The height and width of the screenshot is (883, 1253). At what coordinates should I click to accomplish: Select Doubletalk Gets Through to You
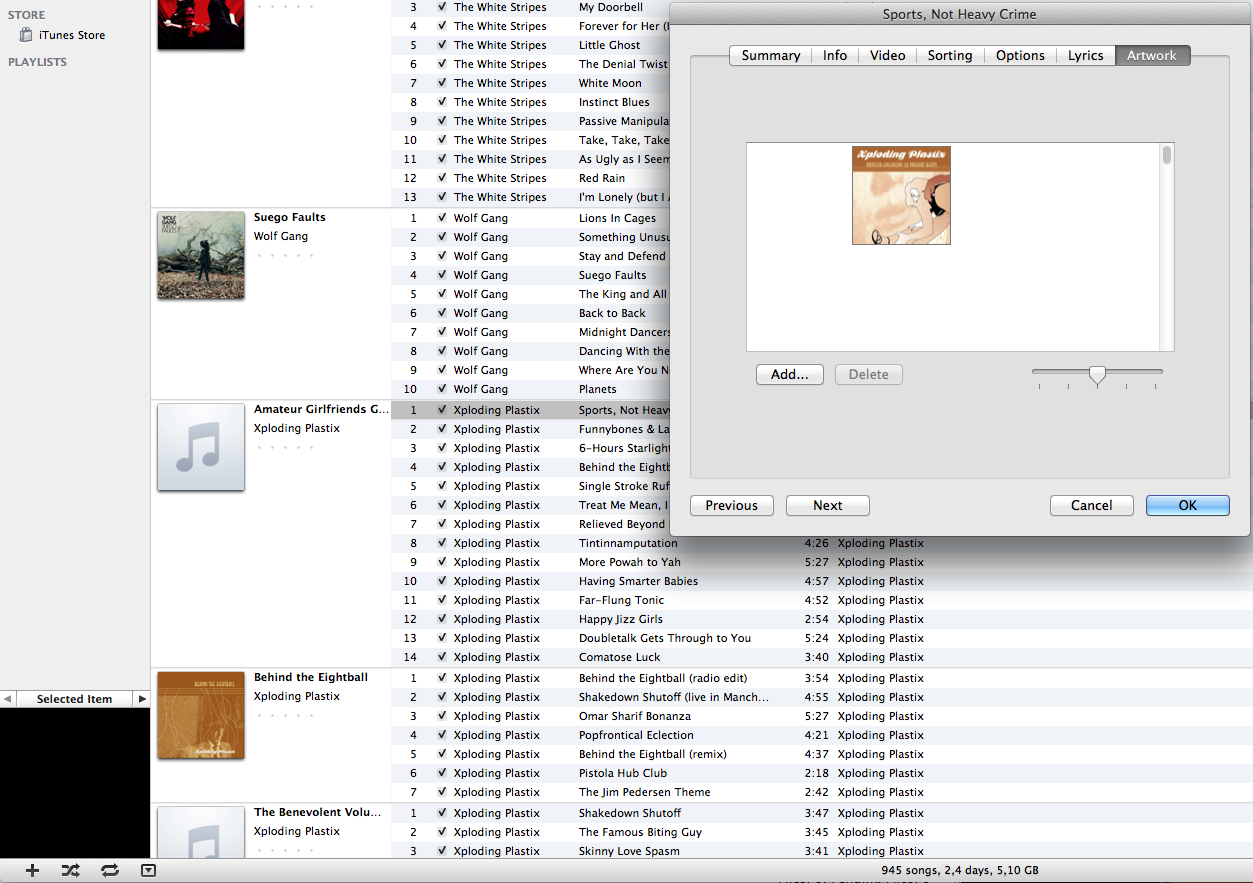point(665,638)
